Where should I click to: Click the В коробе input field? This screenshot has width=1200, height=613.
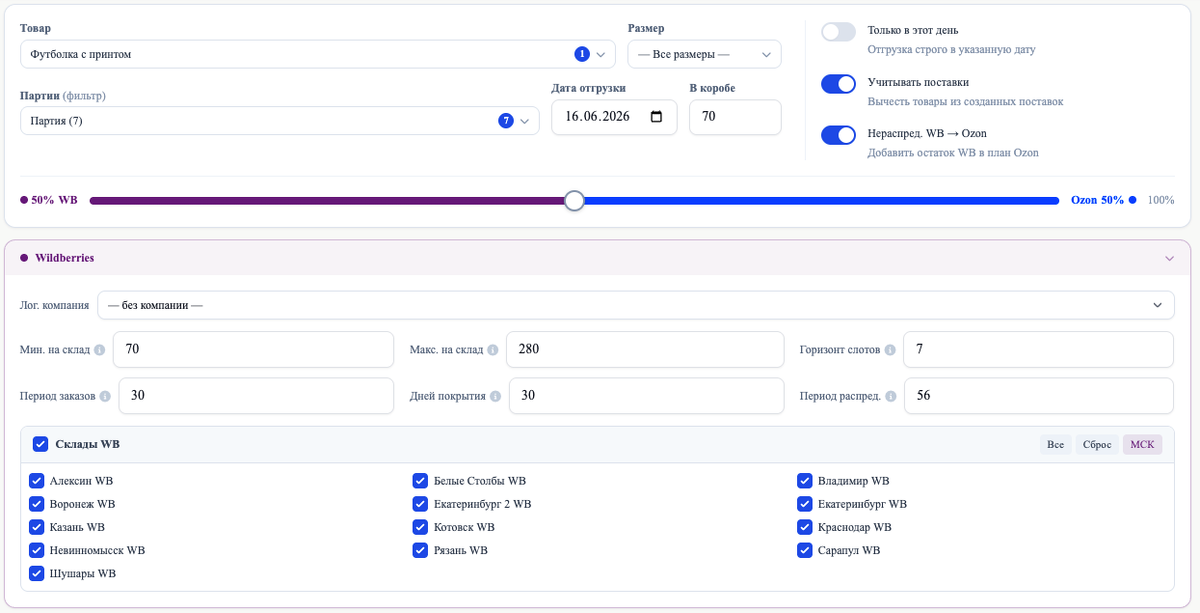click(x=735, y=117)
